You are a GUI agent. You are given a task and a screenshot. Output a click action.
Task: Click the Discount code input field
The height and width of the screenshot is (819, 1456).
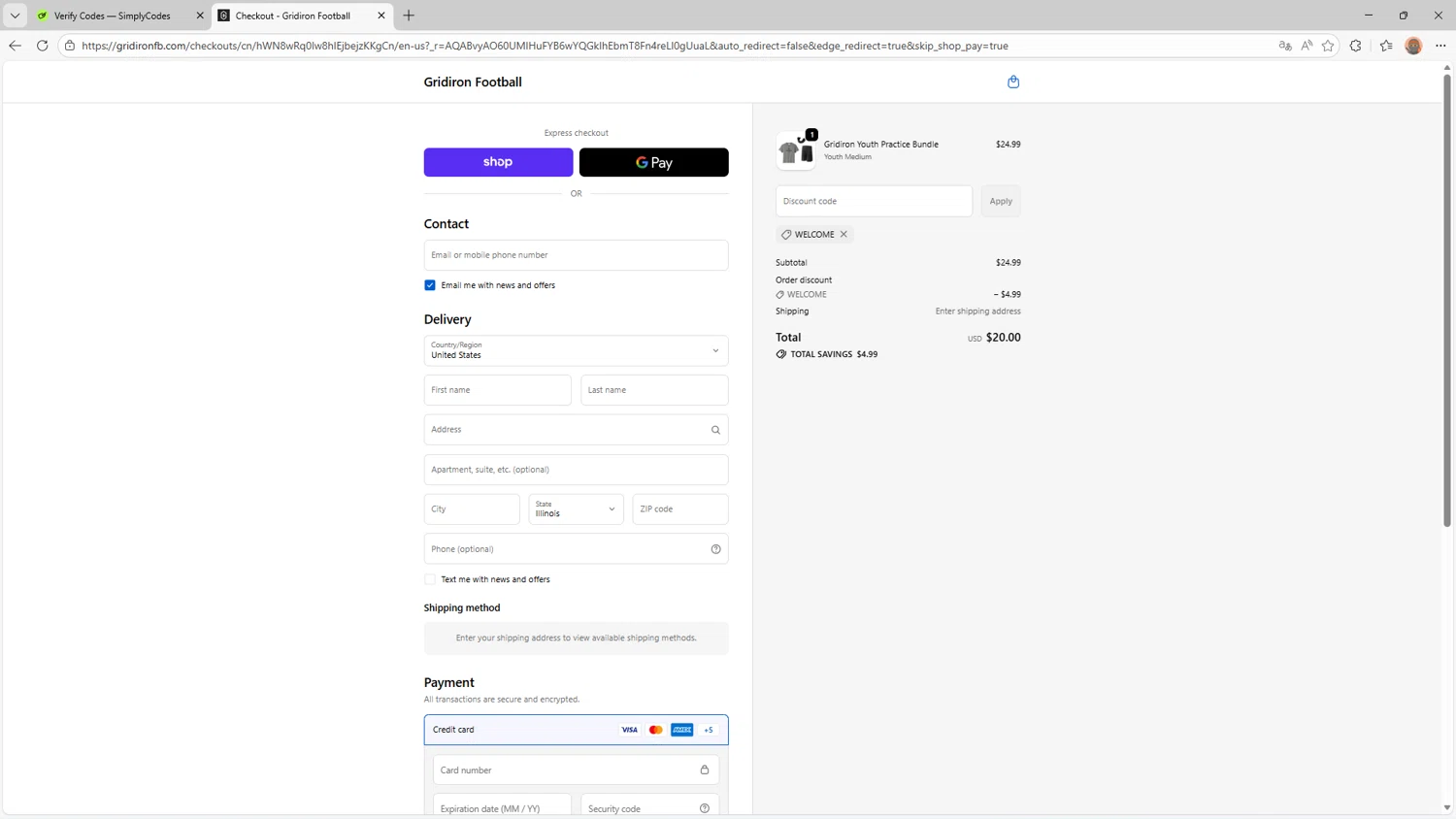[x=874, y=201]
